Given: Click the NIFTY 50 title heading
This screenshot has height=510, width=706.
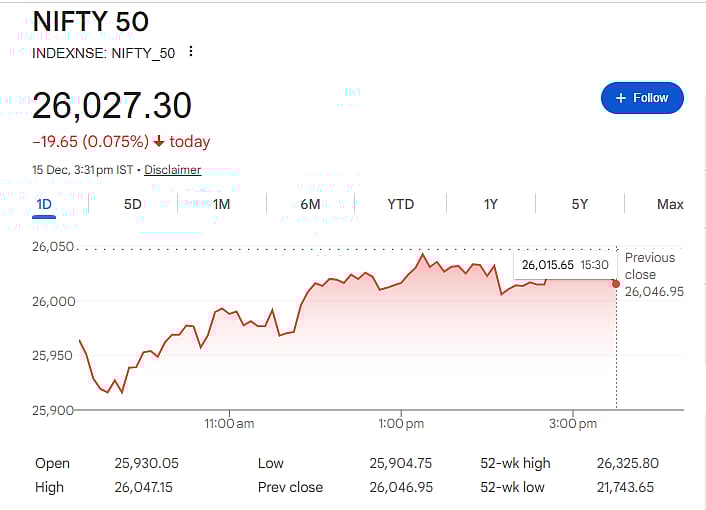Looking at the screenshot, I should pyautogui.click(x=90, y=22).
